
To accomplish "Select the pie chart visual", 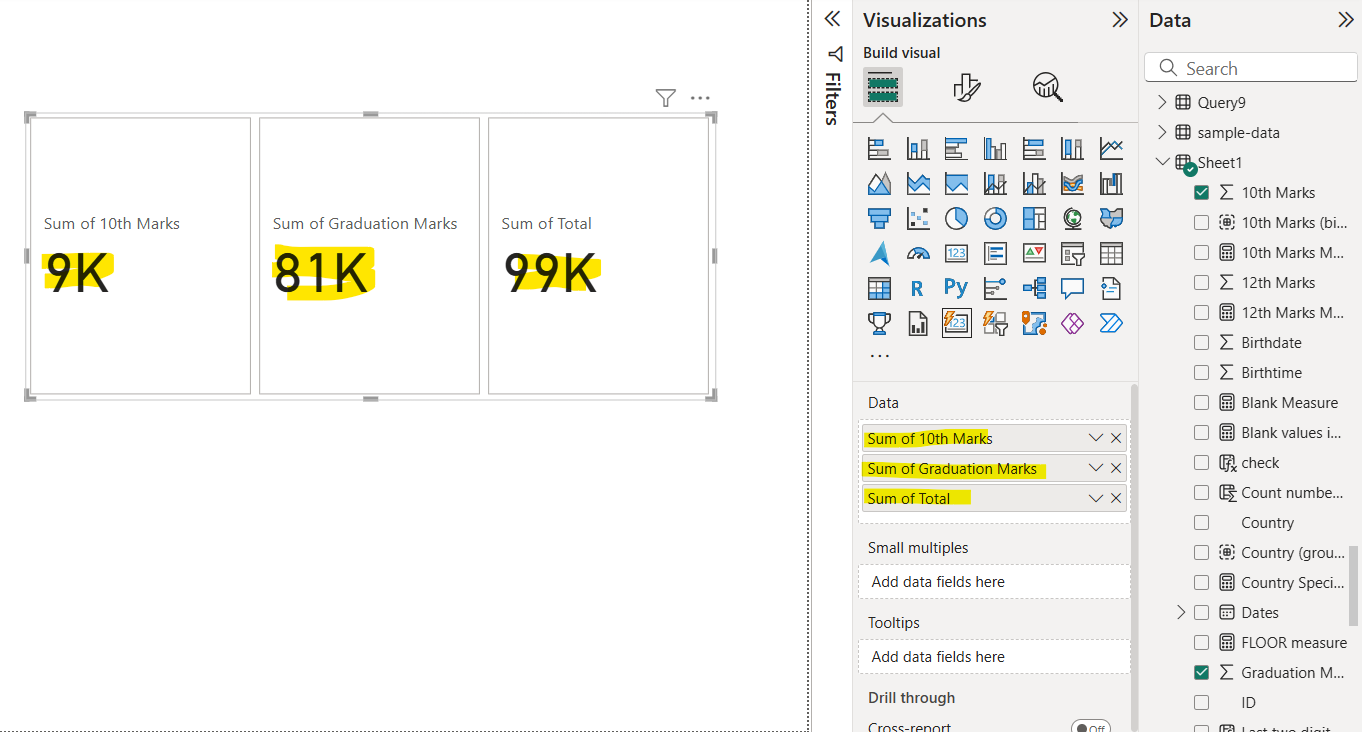I will (x=956, y=218).
